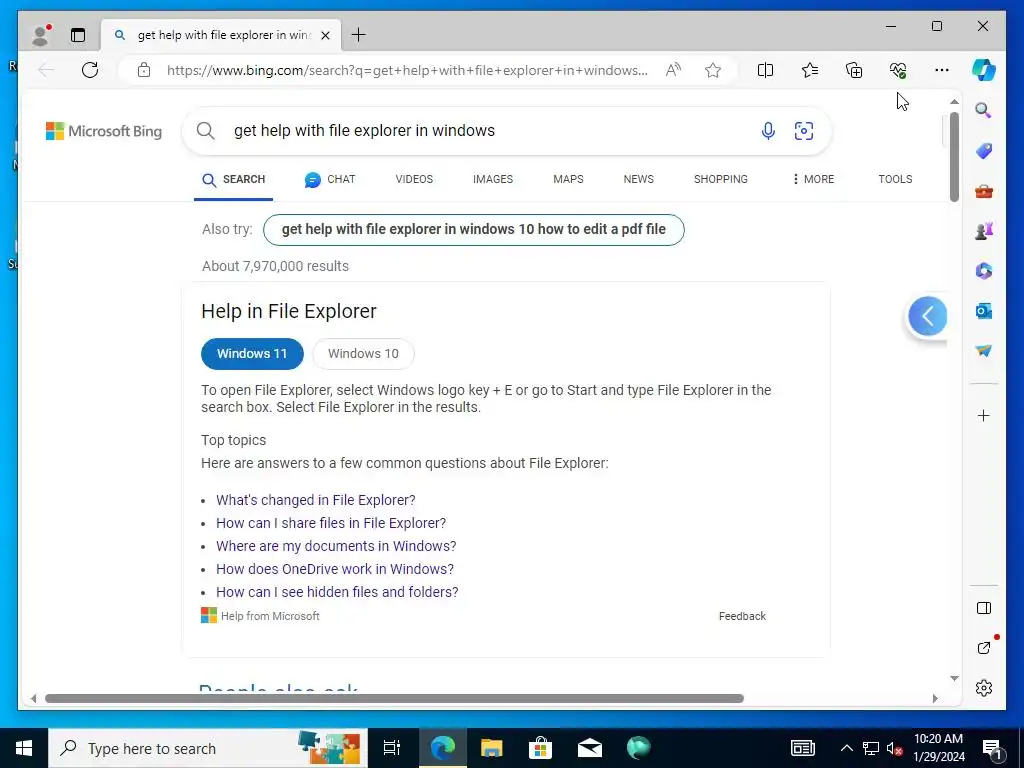Screen dimensions: 1024x768
Task: Open Settings and more menu
Action: point(942,70)
